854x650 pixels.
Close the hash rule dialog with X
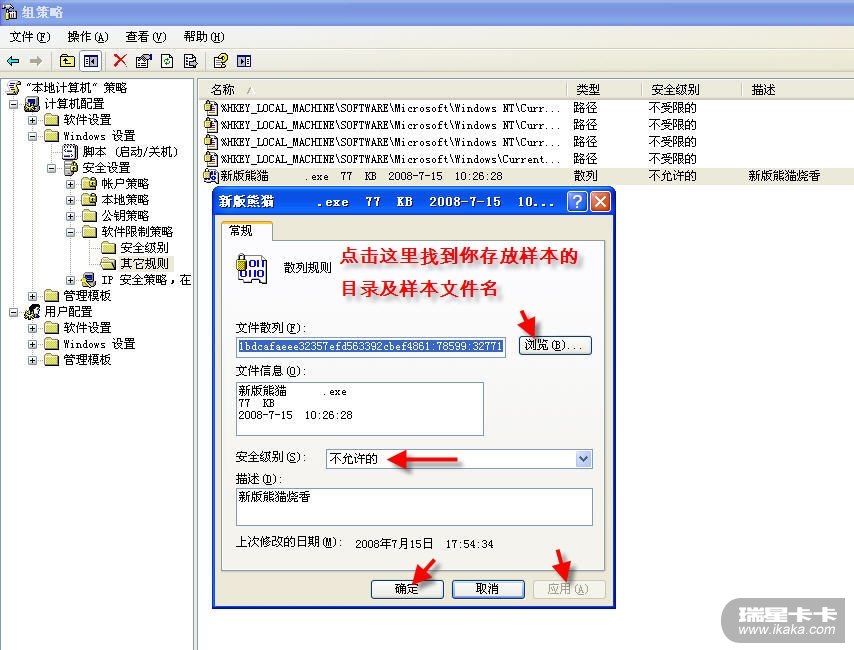(600, 202)
